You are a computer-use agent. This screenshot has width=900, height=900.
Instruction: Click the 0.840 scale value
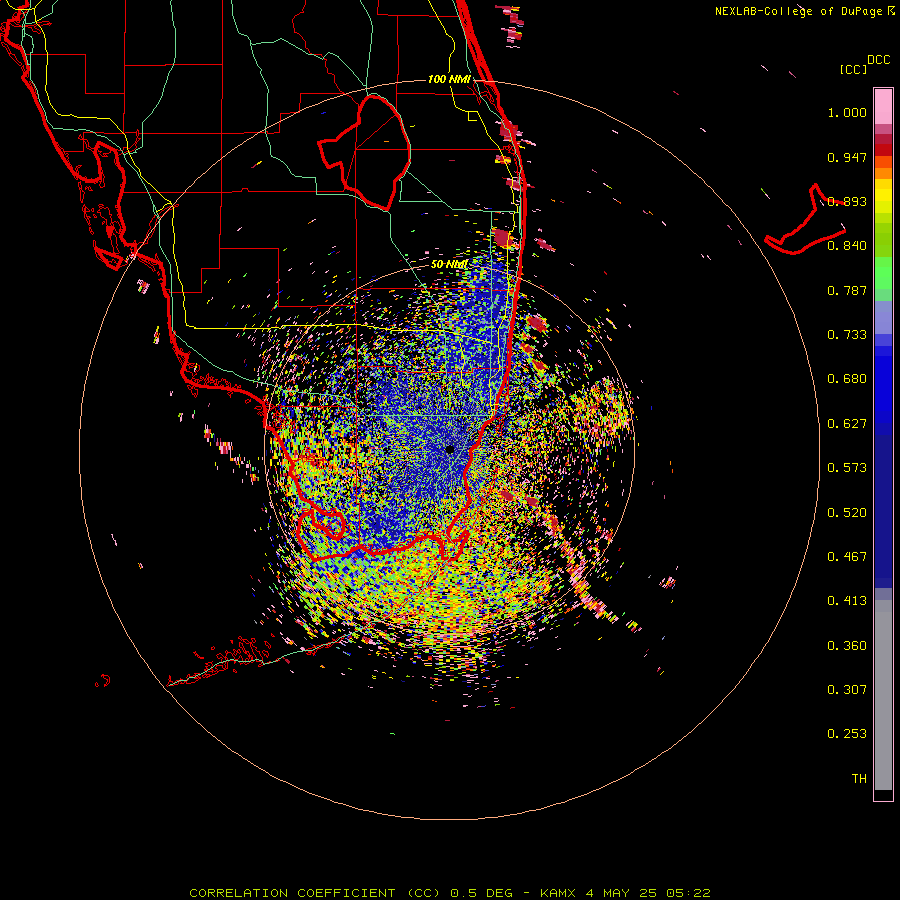847,246
